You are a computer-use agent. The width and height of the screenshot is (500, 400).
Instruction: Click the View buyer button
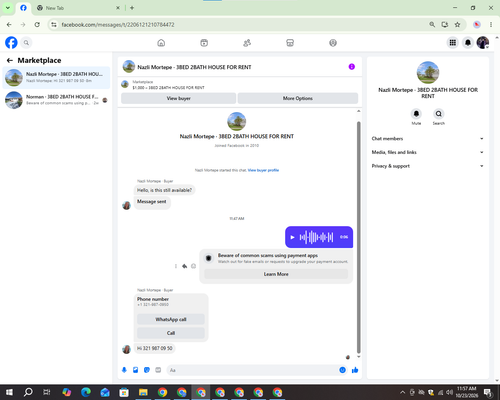pyautogui.click(x=178, y=98)
